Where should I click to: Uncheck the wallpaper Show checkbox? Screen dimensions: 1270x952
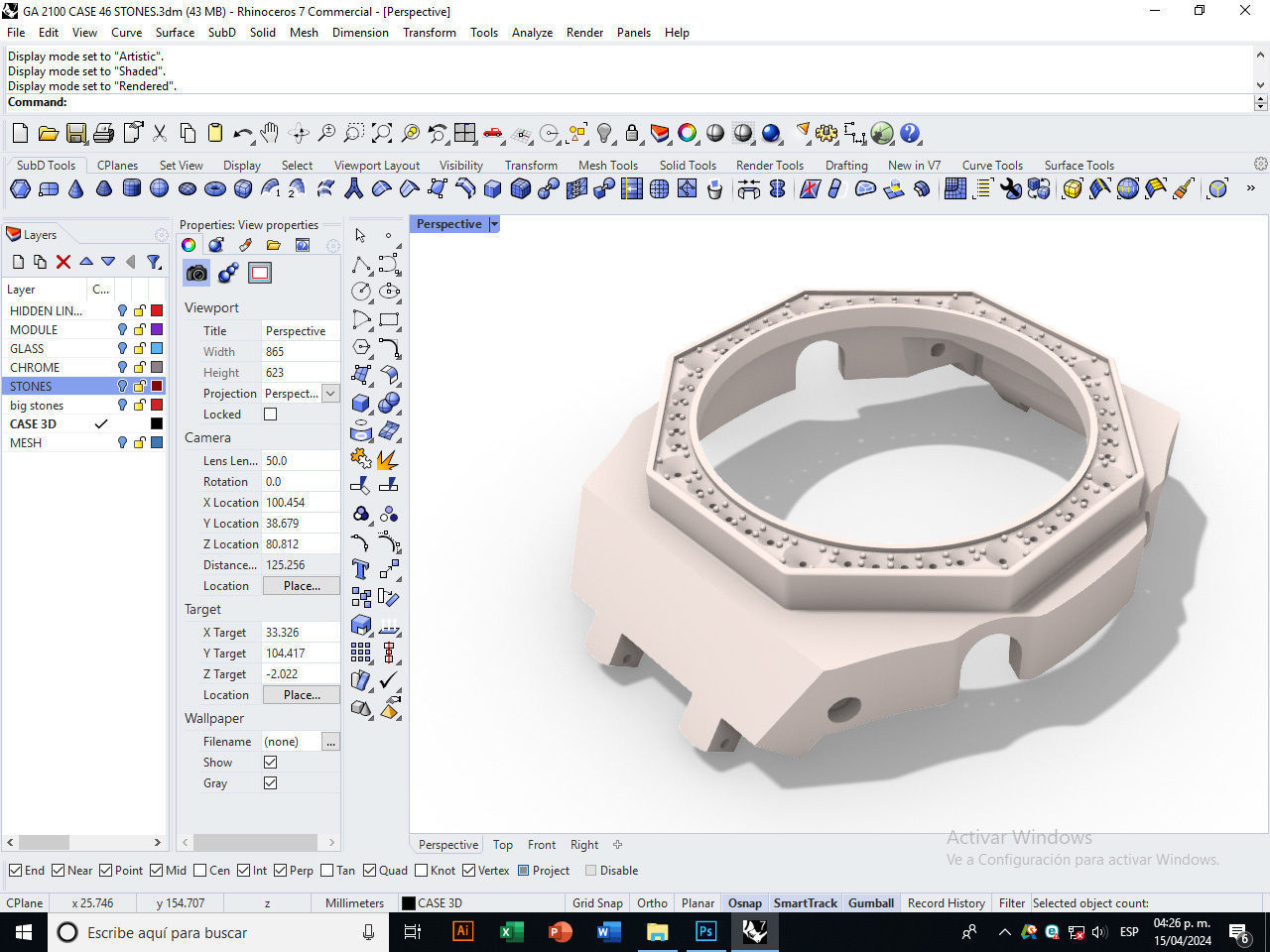click(x=270, y=763)
